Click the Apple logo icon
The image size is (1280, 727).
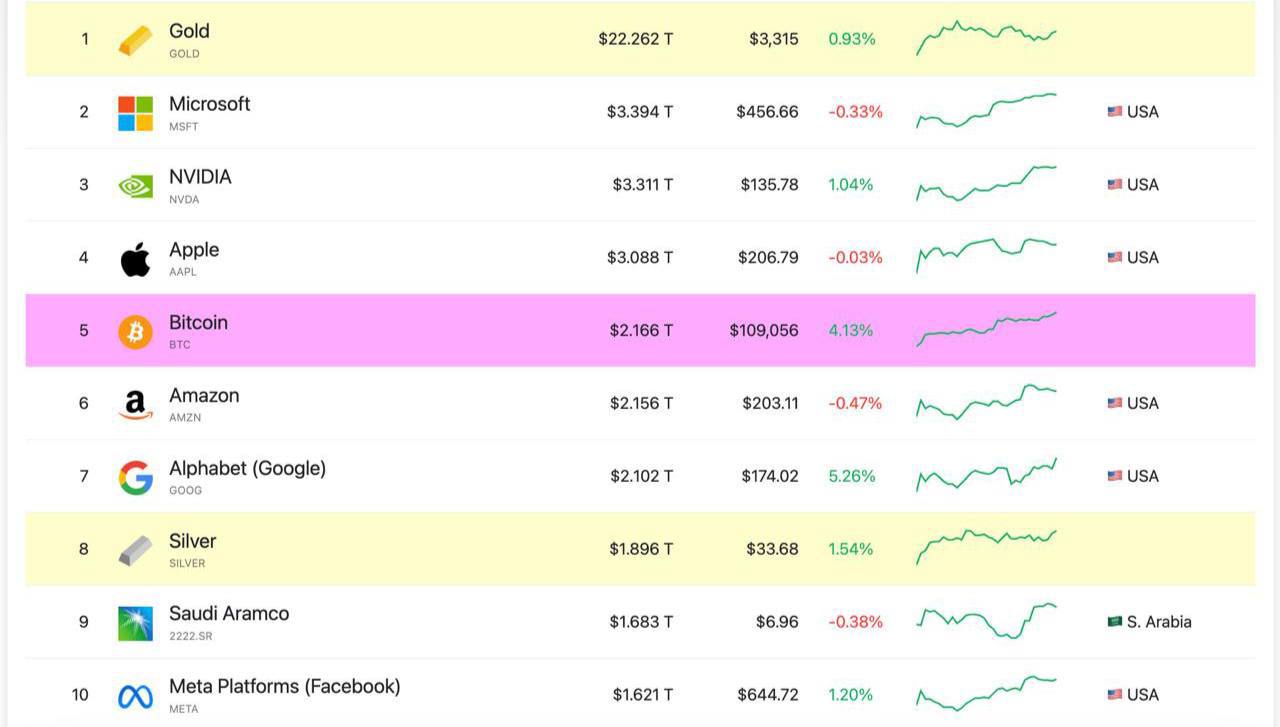[135, 259]
